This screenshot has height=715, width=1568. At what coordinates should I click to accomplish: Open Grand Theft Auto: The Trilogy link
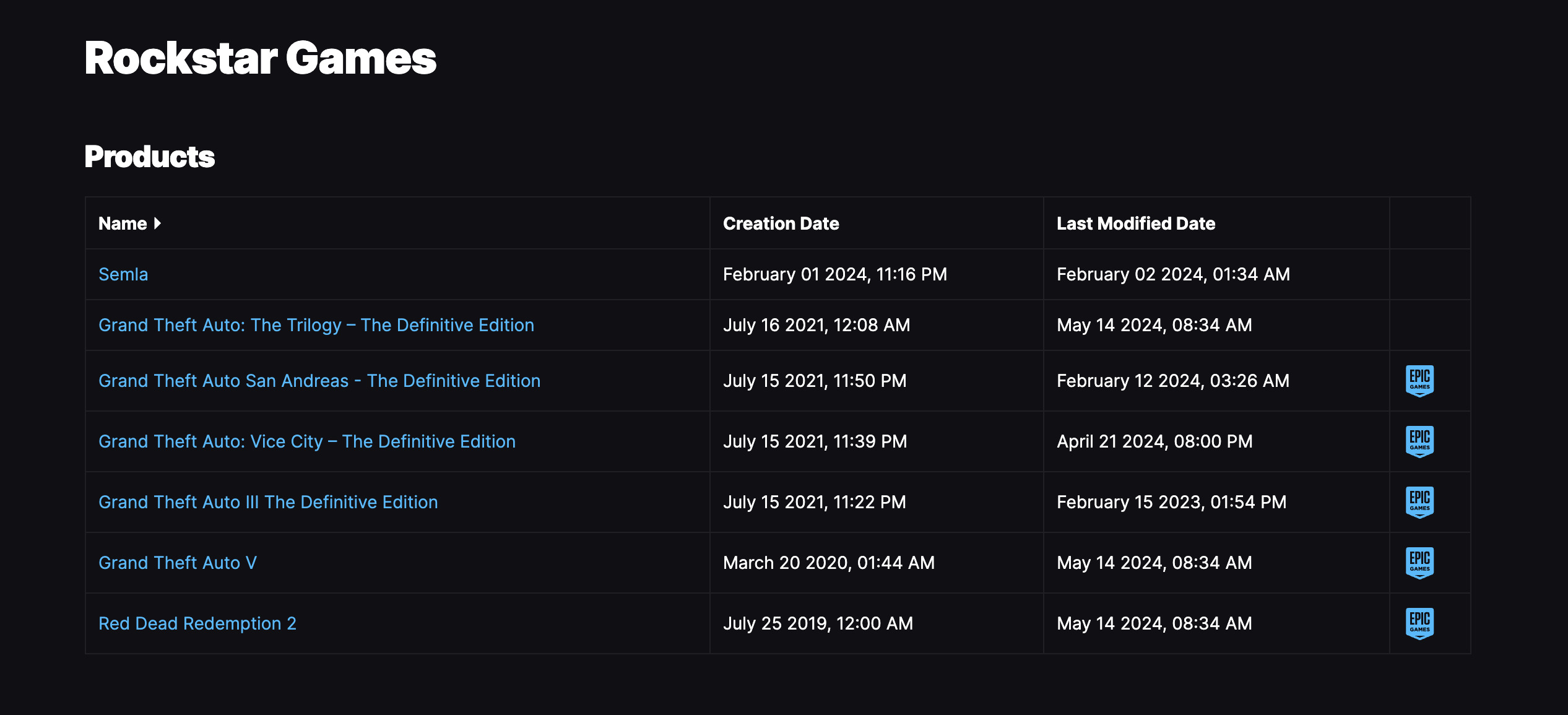(x=316, y=325)
